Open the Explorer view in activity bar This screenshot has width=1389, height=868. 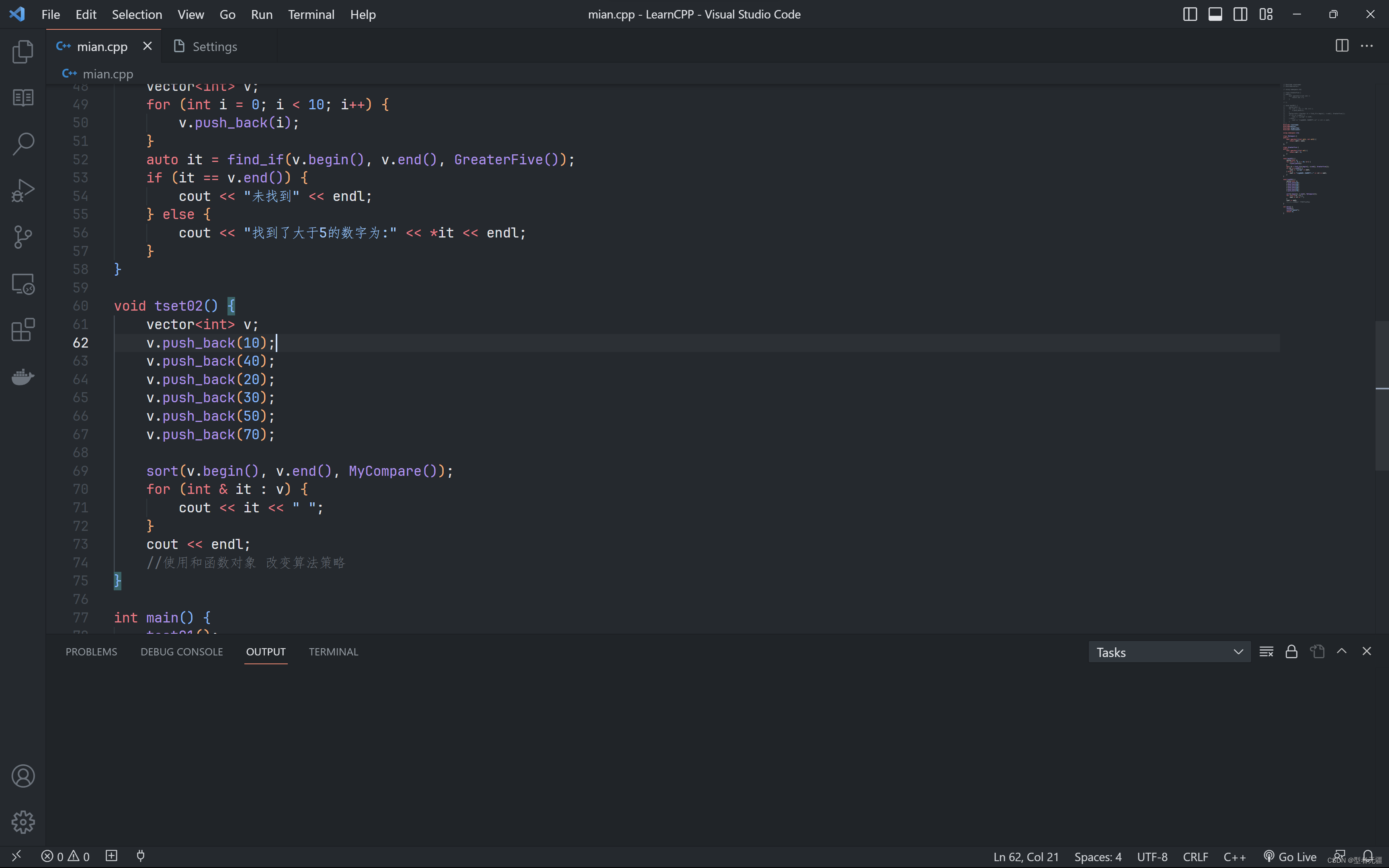(x=23, y=52)
